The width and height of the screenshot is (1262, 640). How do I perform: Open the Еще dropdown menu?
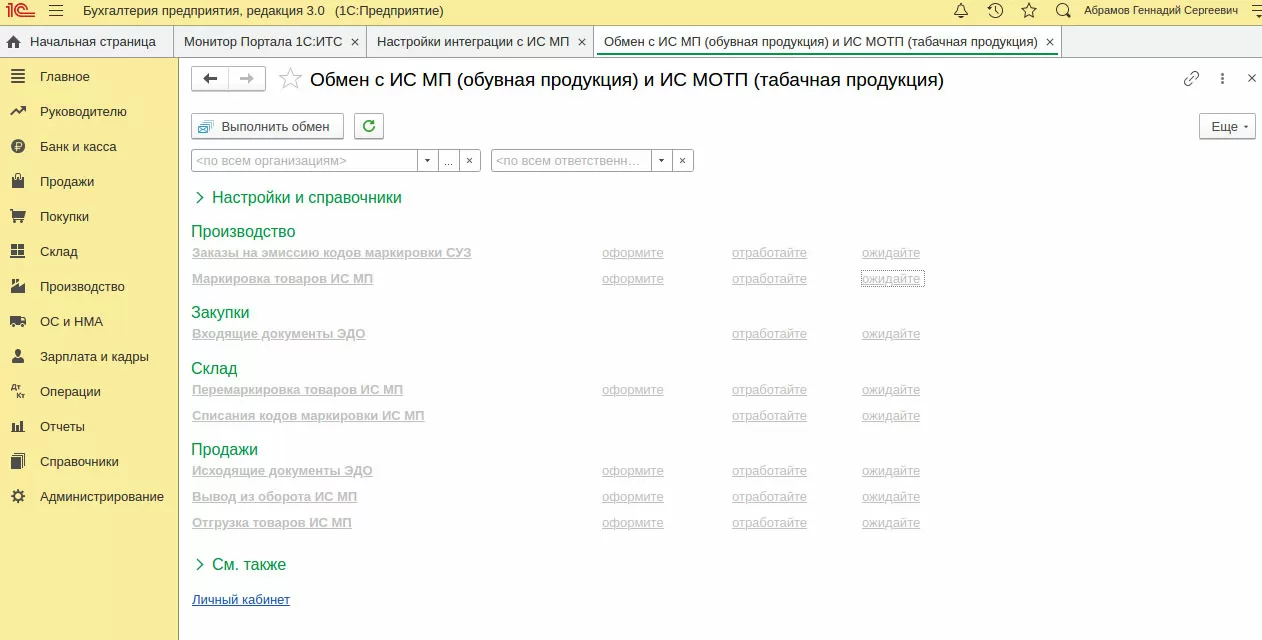[1227, 127]
